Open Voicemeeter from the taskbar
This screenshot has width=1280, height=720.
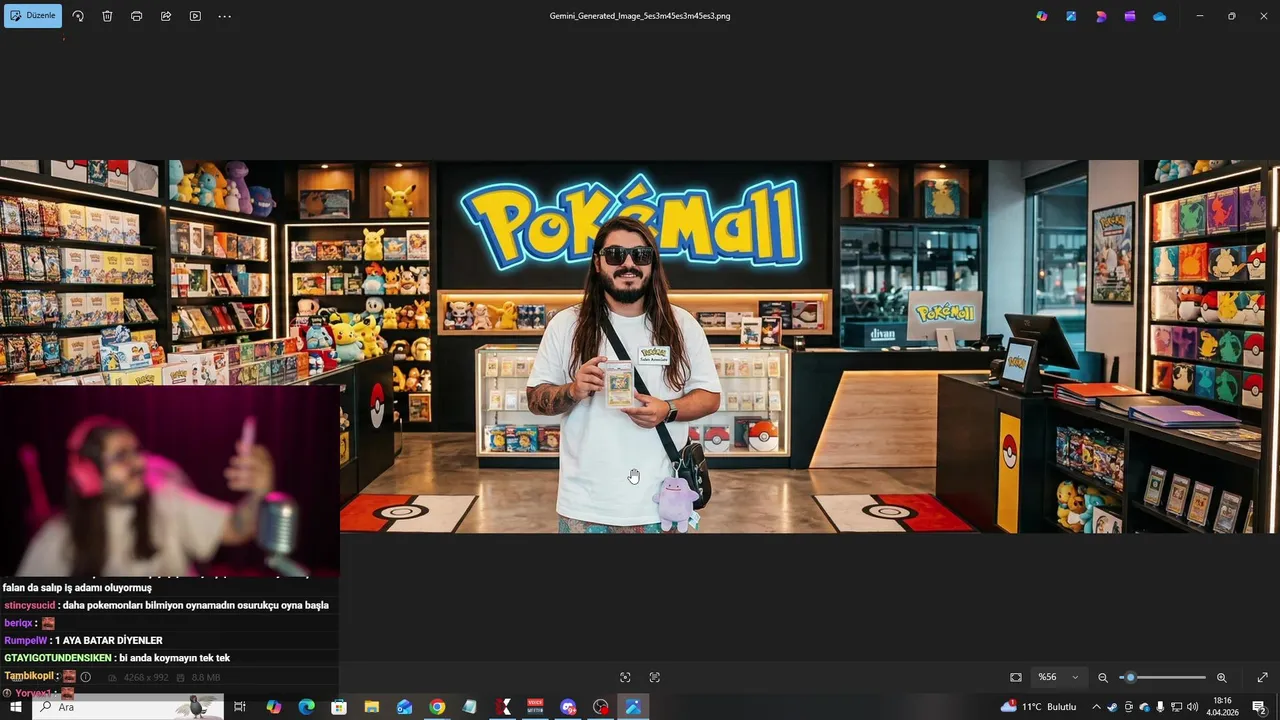pyautogui.click(x=535, y=707)
